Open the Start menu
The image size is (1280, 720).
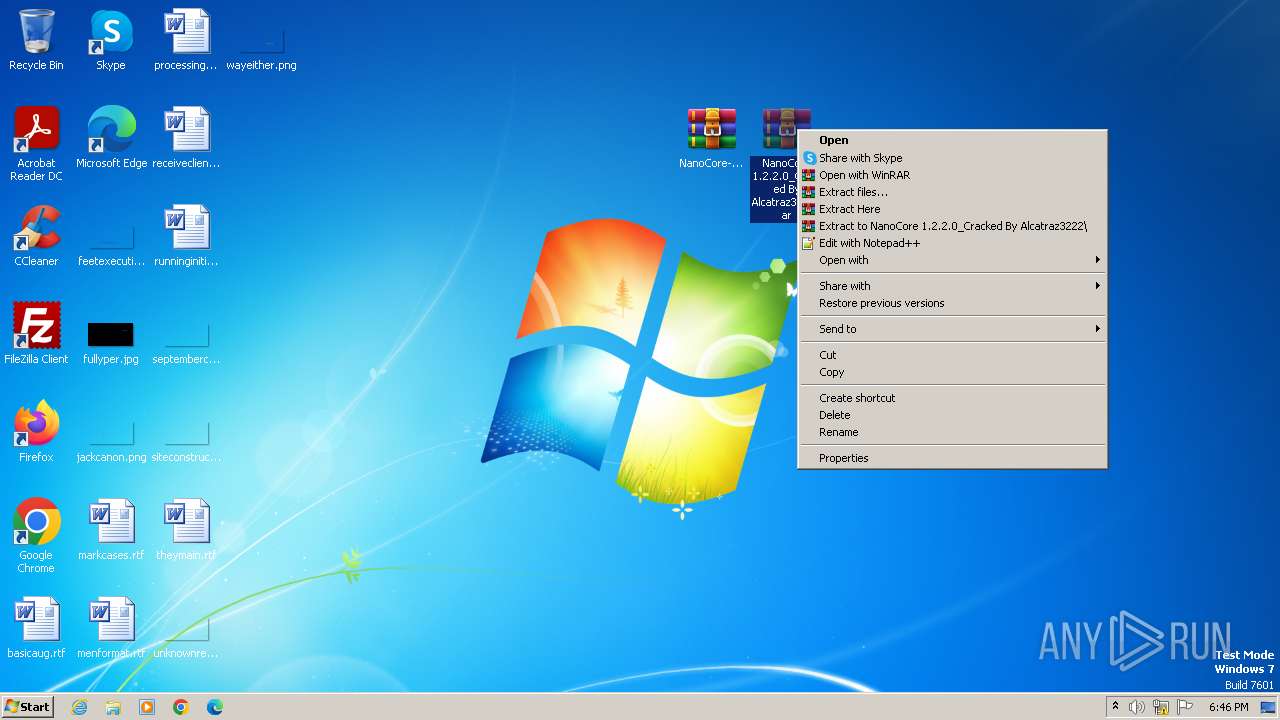27,706
